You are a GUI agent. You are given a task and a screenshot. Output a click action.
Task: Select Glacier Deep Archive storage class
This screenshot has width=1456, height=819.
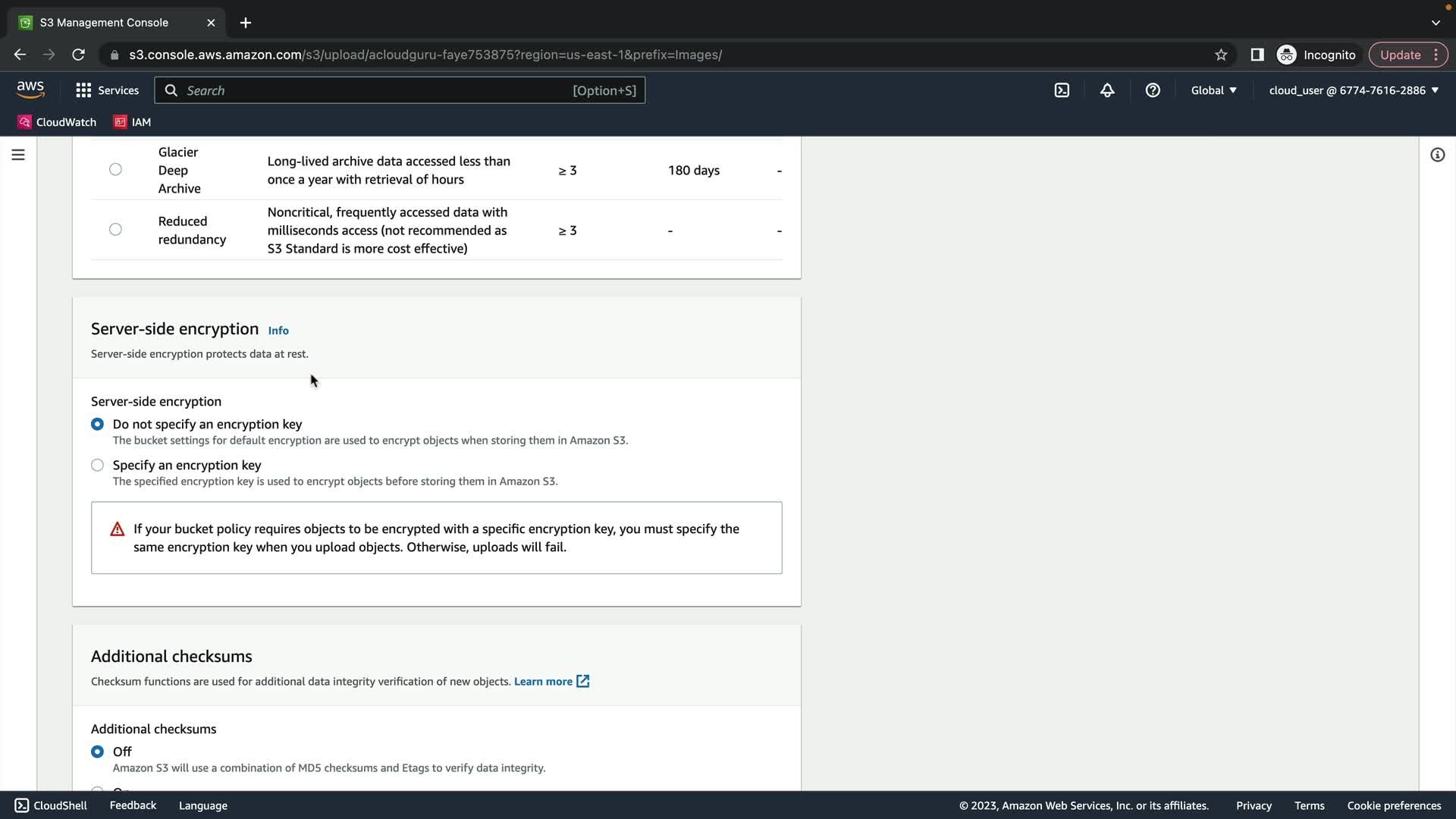click(115, 169)
